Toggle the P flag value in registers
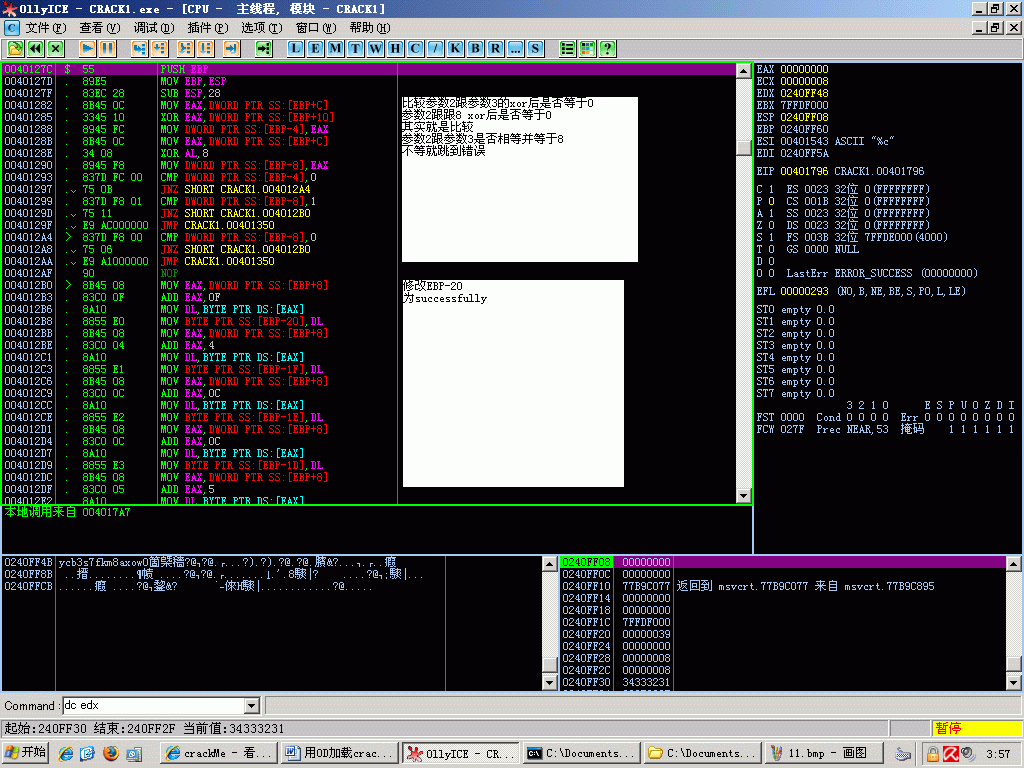This screenshot has width=1024, height=768. pos(771,201)
